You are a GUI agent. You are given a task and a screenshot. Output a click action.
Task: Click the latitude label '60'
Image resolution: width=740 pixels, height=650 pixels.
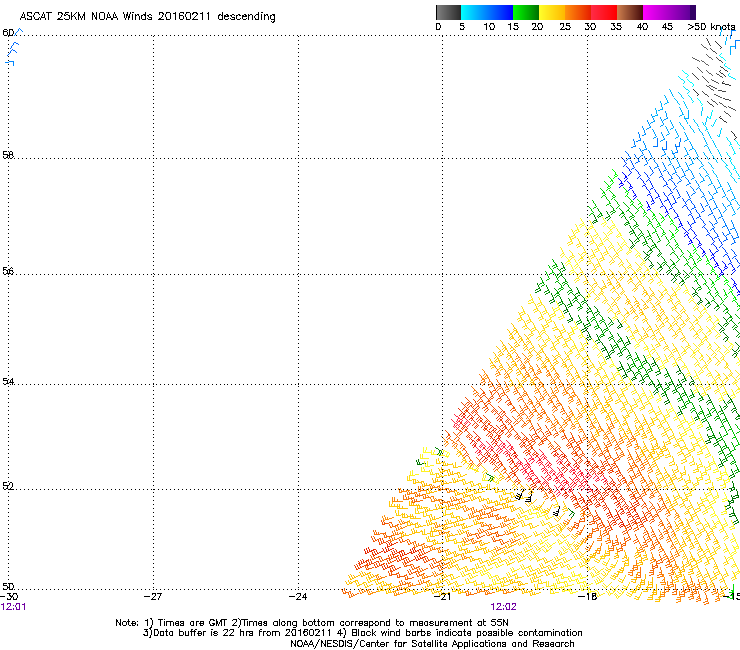pyautogui.click(x=8, y=33)
